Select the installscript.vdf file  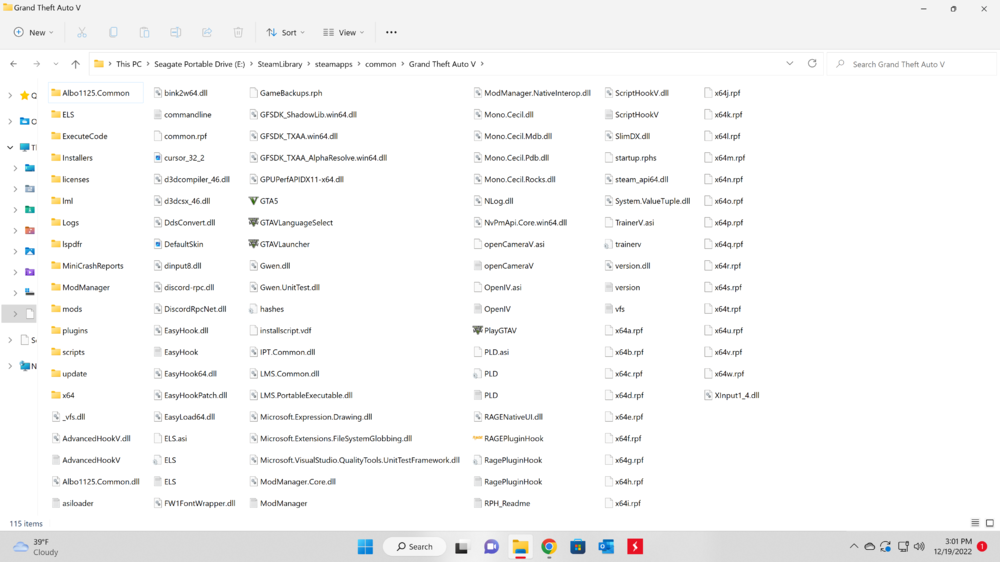click(281, 330)
